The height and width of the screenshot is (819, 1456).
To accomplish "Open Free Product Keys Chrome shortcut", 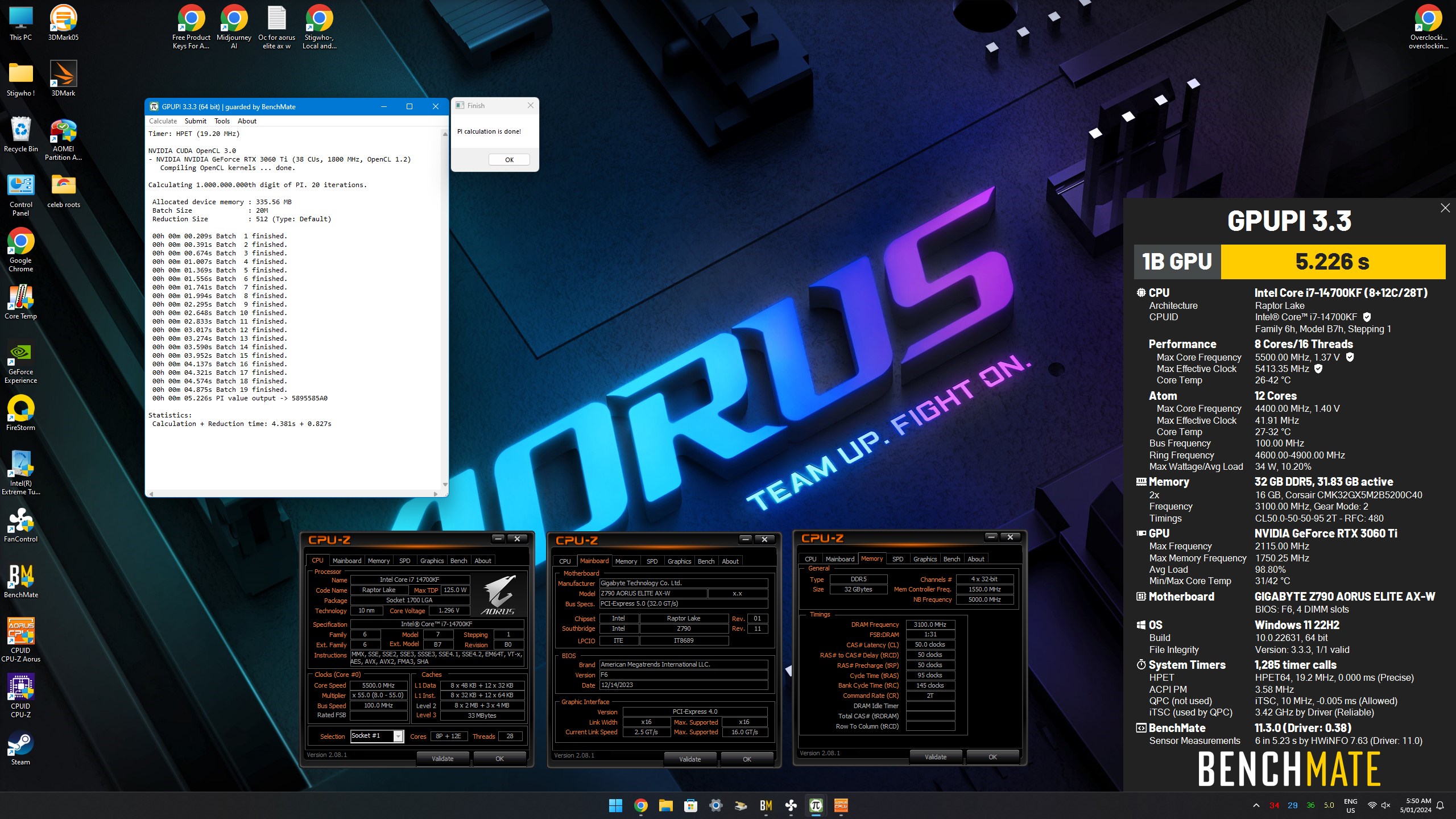I will [191, 28].
